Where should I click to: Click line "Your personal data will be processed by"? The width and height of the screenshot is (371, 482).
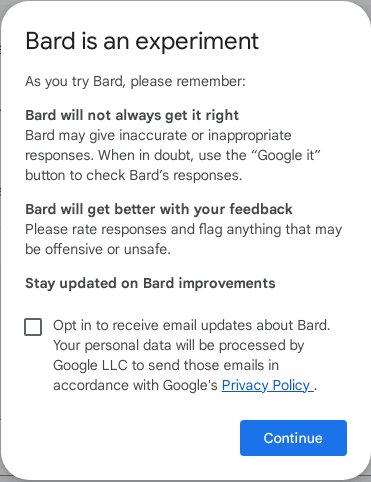179,345
